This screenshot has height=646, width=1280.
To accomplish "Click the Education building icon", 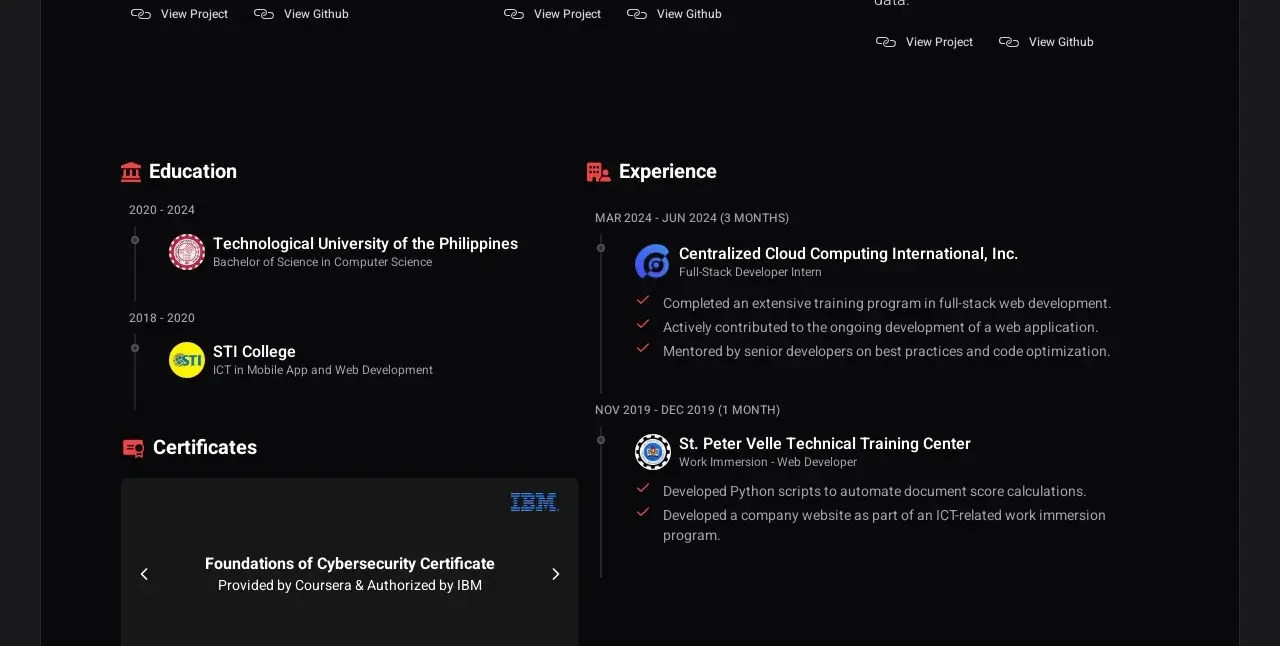I will point(131,172).
